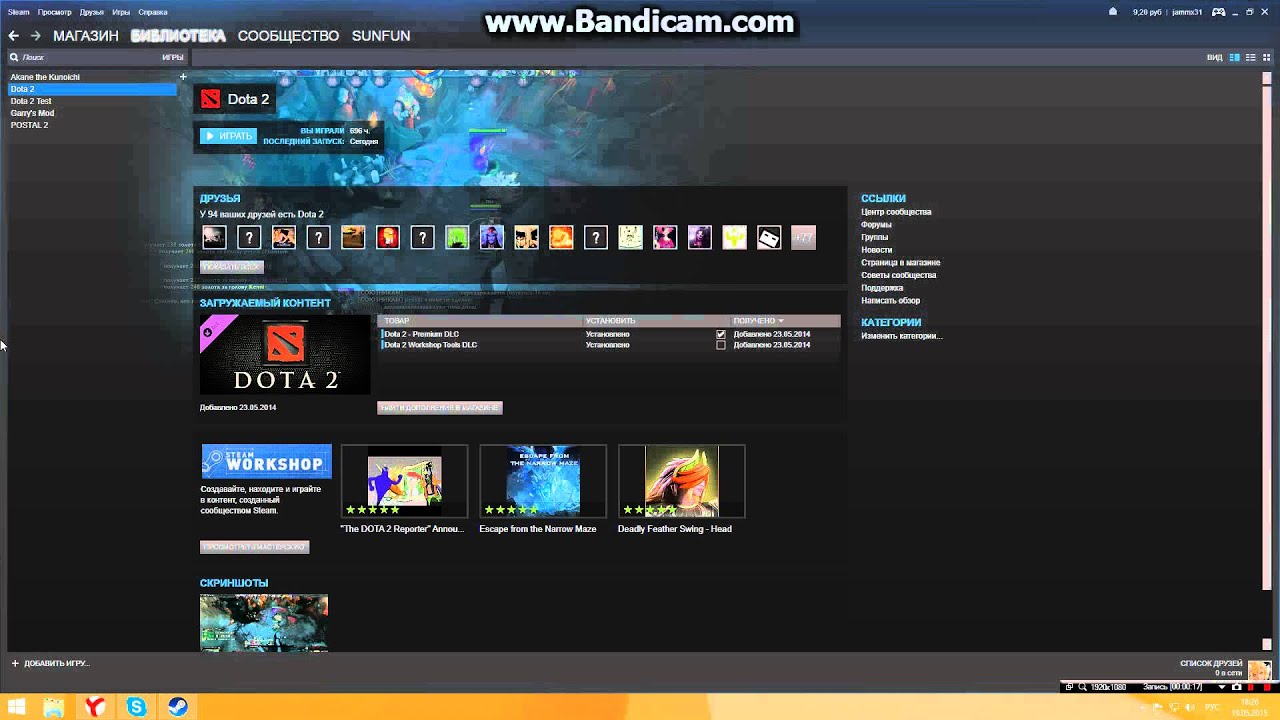The image size is (1280, 720).
Task: Open the Просмотр menu
Action: pyautogui.click(x=54, y=12)
